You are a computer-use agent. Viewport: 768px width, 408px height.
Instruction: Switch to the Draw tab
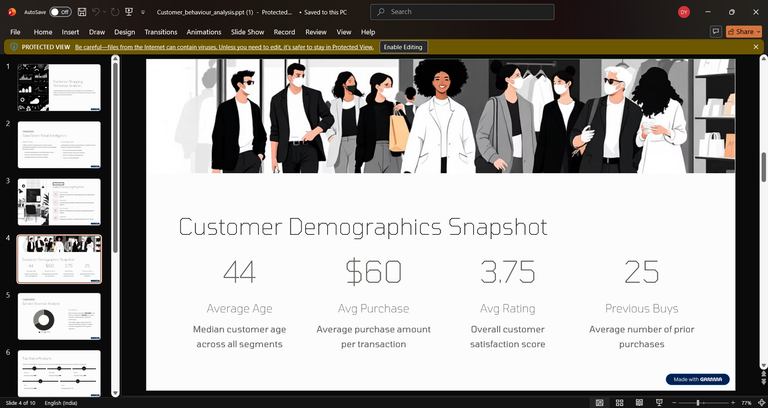tap(97, 32)
